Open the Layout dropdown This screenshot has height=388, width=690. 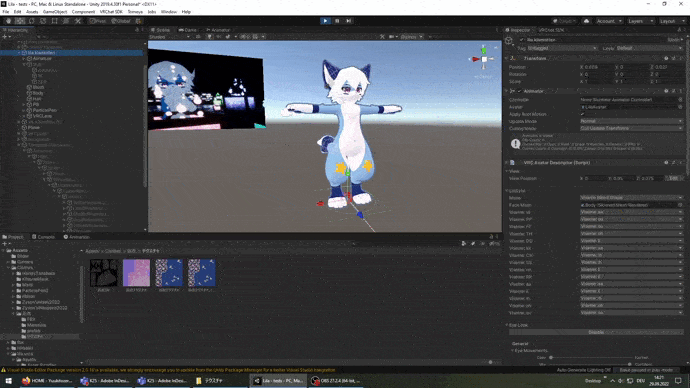pyautogui.click(x=672, y=21)
